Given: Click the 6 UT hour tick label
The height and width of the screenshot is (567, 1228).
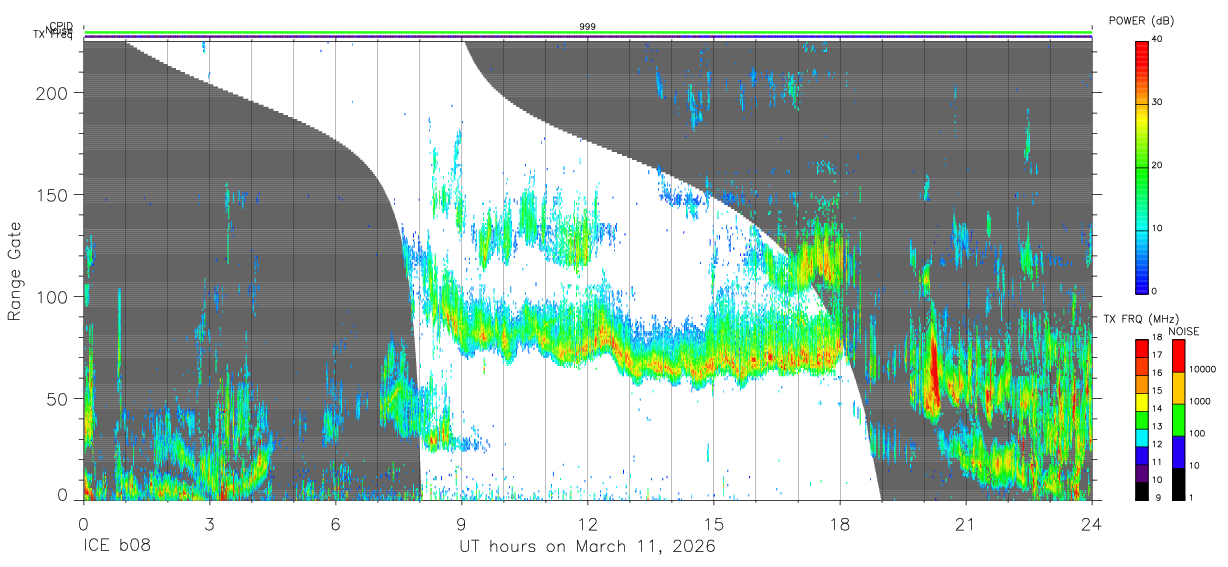Looking at the screenshot, I should point(335,524).
